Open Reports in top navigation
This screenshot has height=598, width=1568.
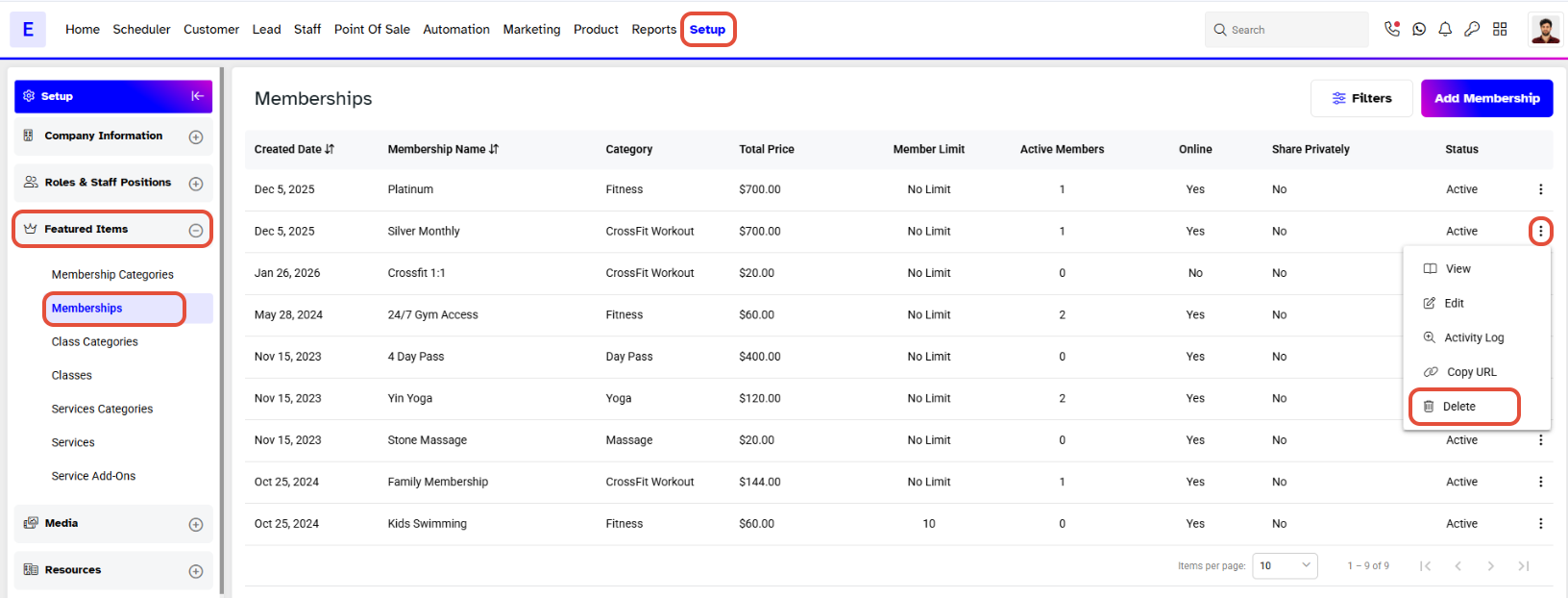[654, 30]
